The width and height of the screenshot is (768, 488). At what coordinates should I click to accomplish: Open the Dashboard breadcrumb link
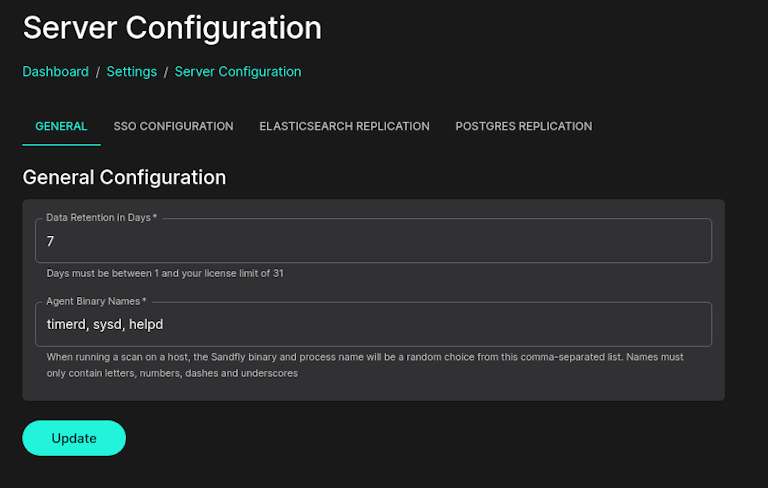pos(55,72)
